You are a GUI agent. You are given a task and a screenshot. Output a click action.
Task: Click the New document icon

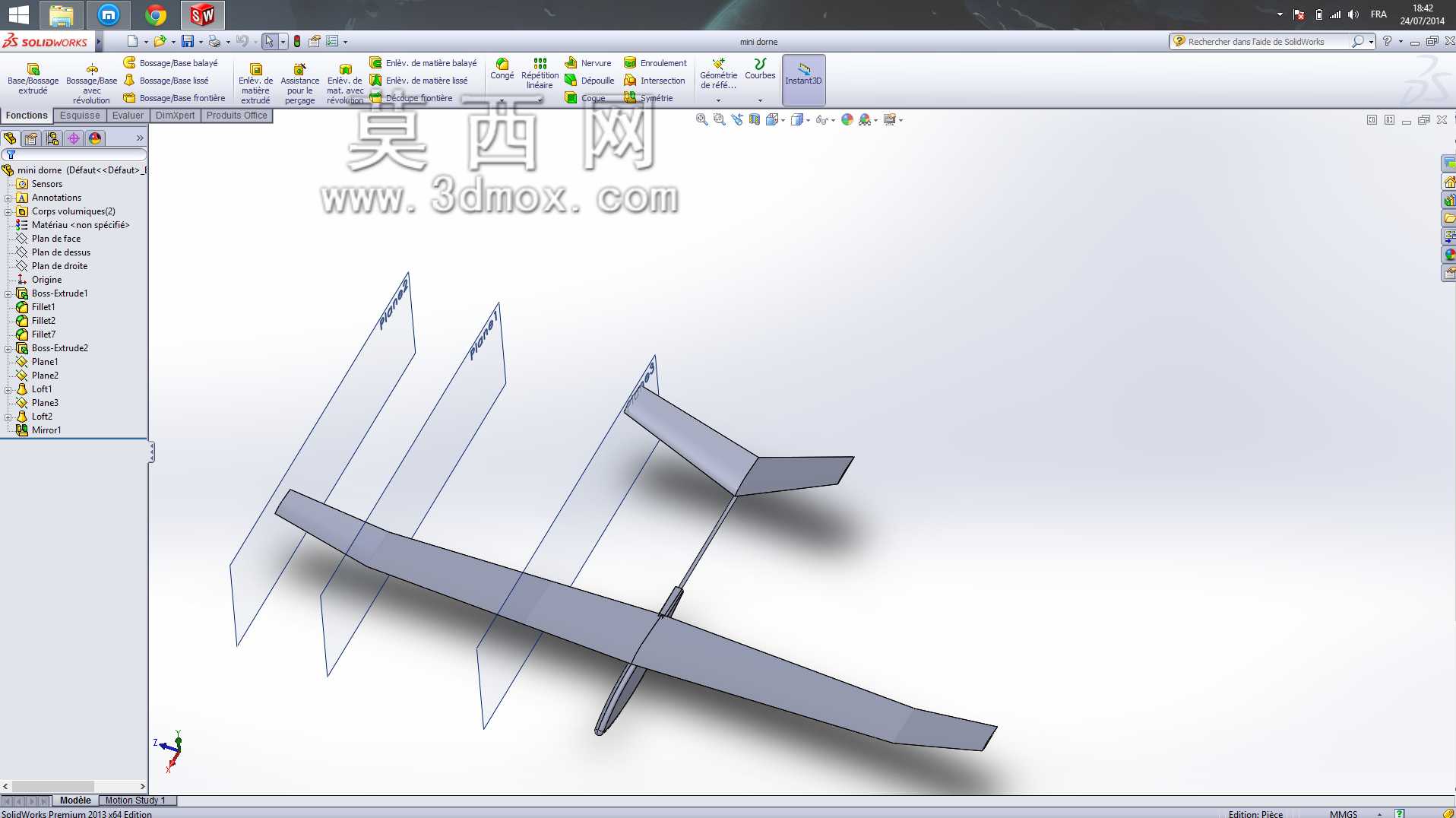[x=133, y=42]
